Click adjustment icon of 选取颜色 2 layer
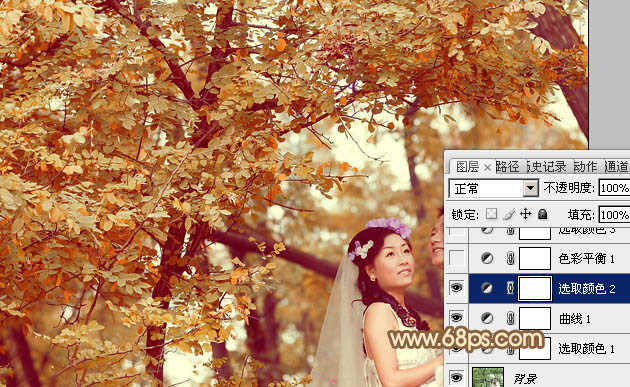Screen dimensions: 630x387 (487, 288)
